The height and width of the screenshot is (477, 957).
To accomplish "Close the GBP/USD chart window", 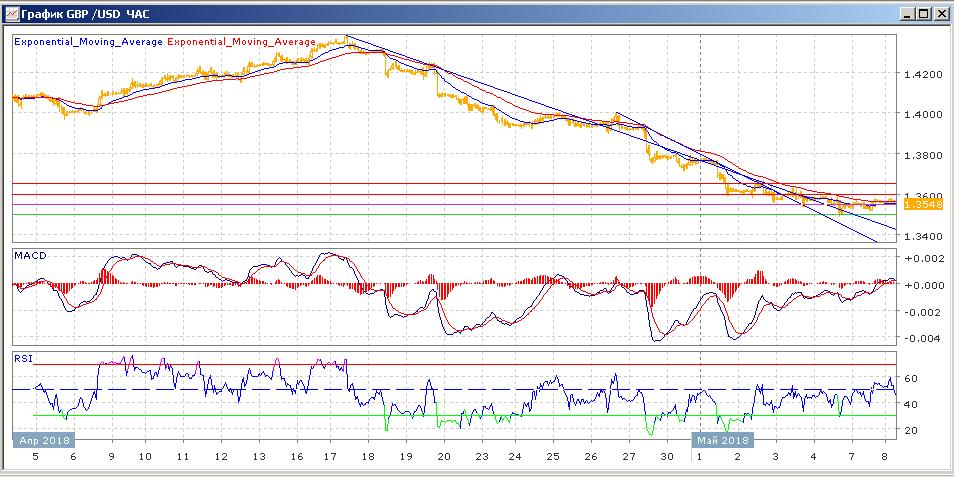I will pyautogui.click(x=941, y=14).
